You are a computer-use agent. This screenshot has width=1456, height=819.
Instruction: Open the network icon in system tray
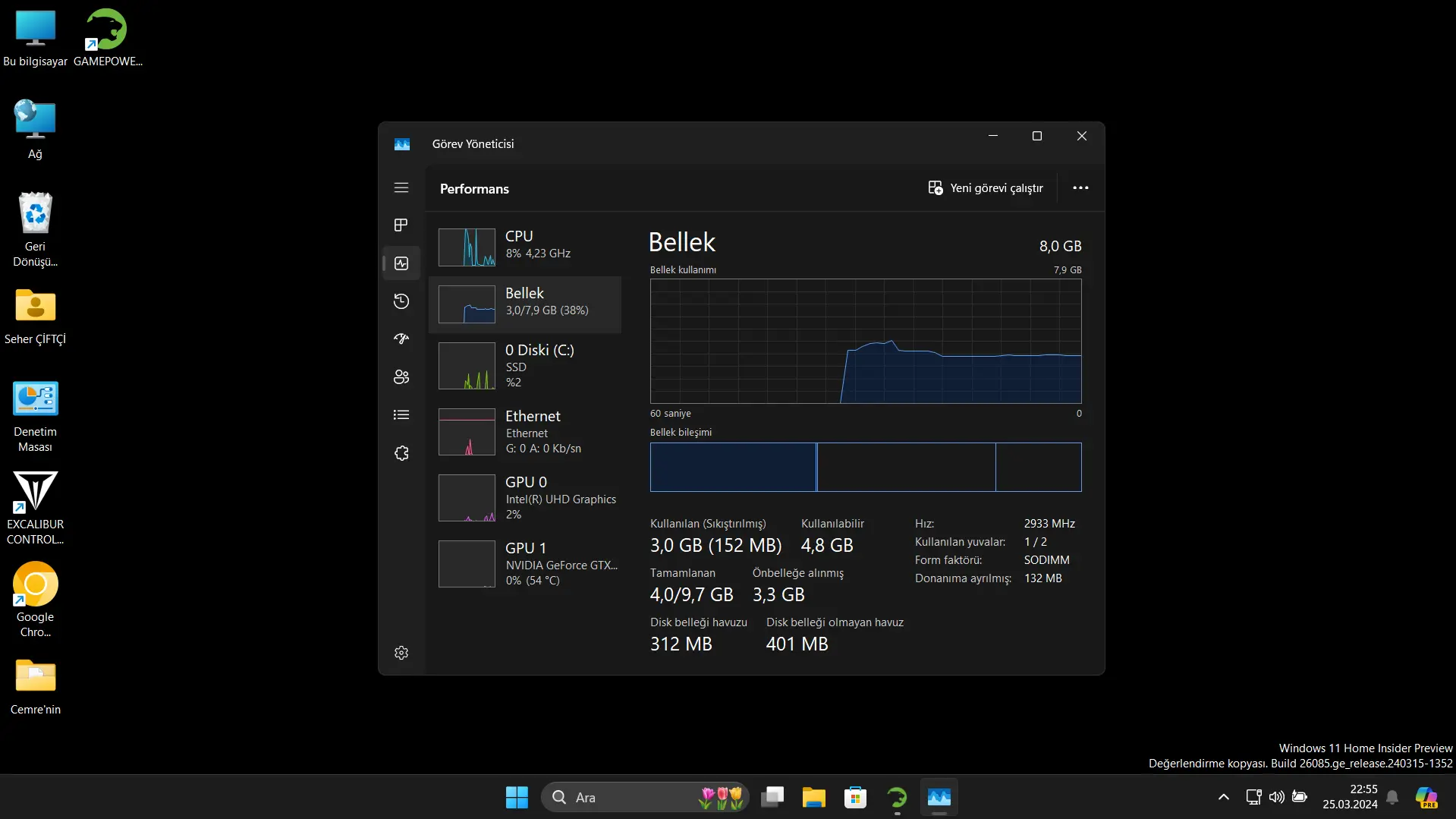click(x=1254, y=797)
